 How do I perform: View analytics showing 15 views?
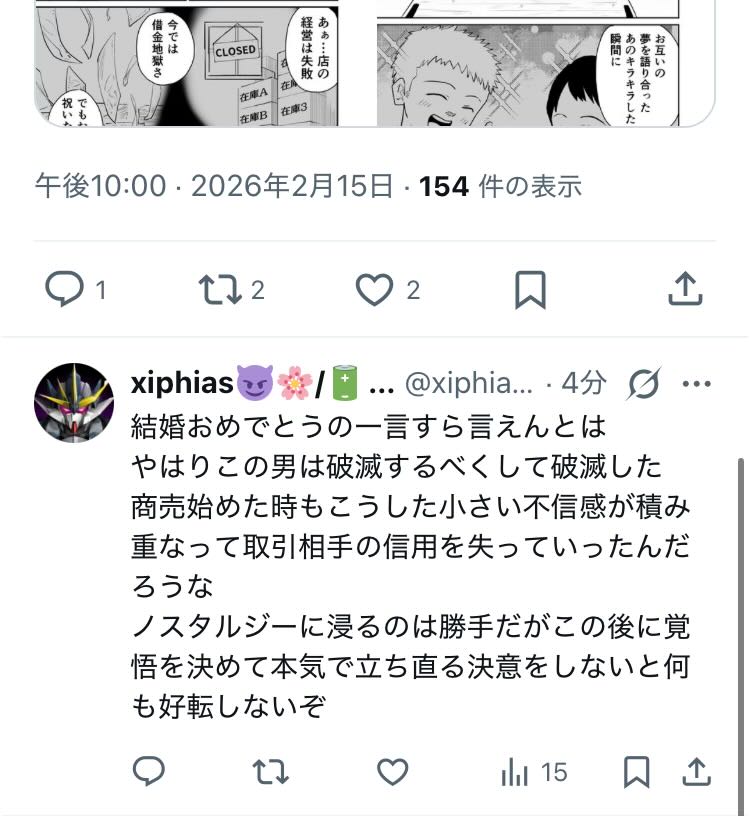coord(534,772)
